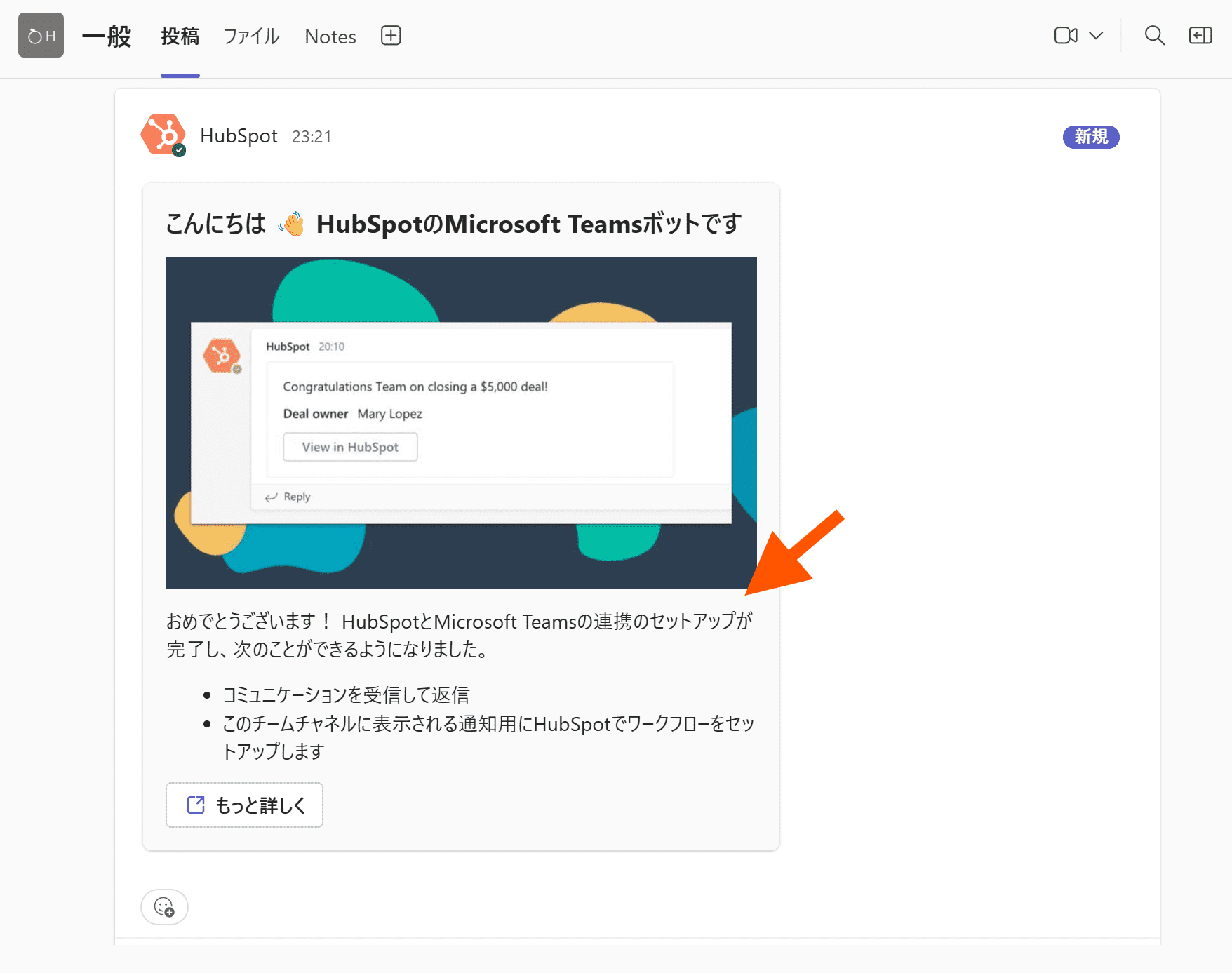Click the おめでとうございます congratulation paragraph
1232x973 pixels.
(x=460, y=635)
